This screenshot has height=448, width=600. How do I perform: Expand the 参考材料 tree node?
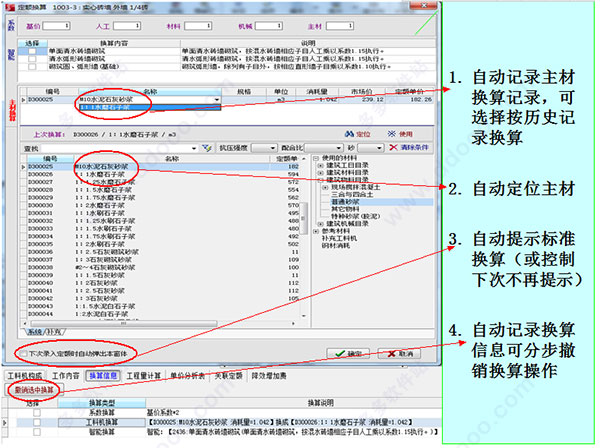[316, 231]
